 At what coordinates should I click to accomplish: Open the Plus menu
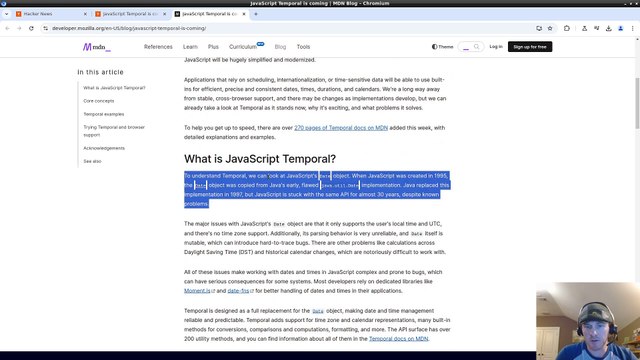213,47
